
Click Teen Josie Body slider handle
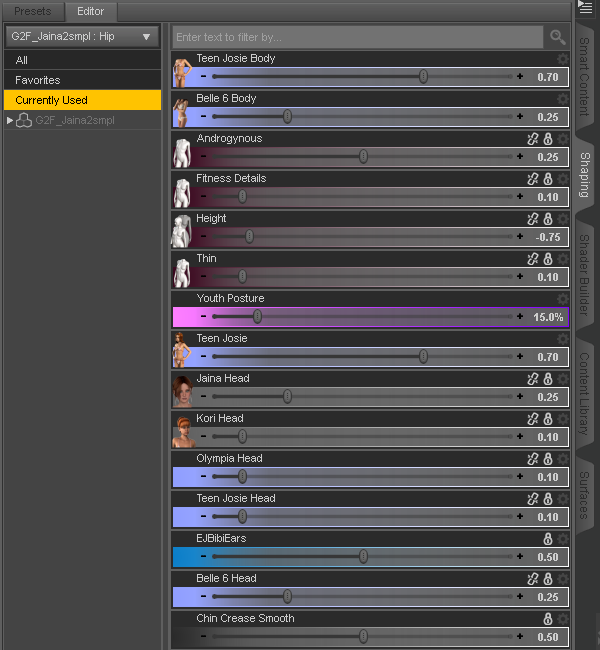423,76
